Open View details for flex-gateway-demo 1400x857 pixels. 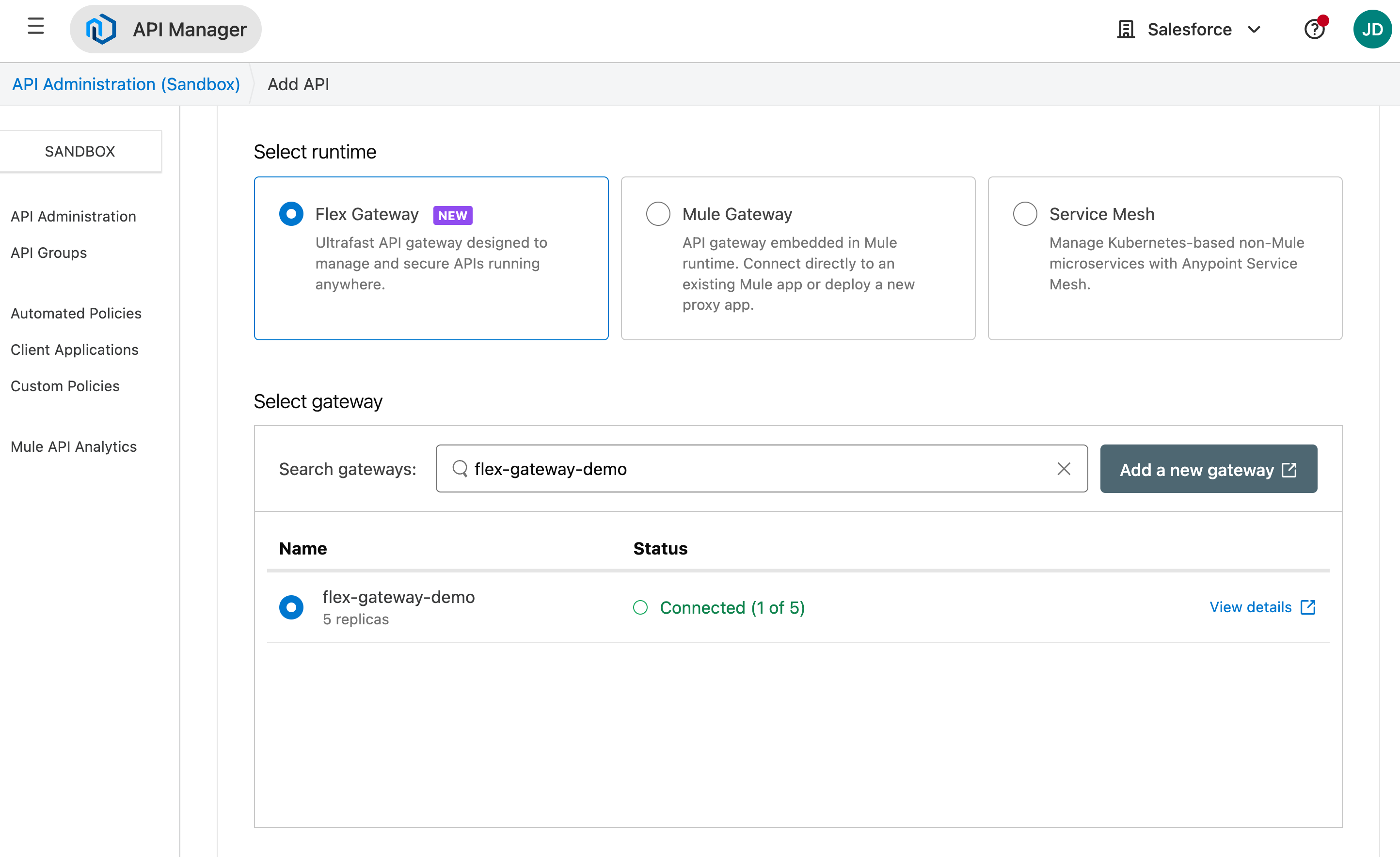click(x=1250, y=607)
